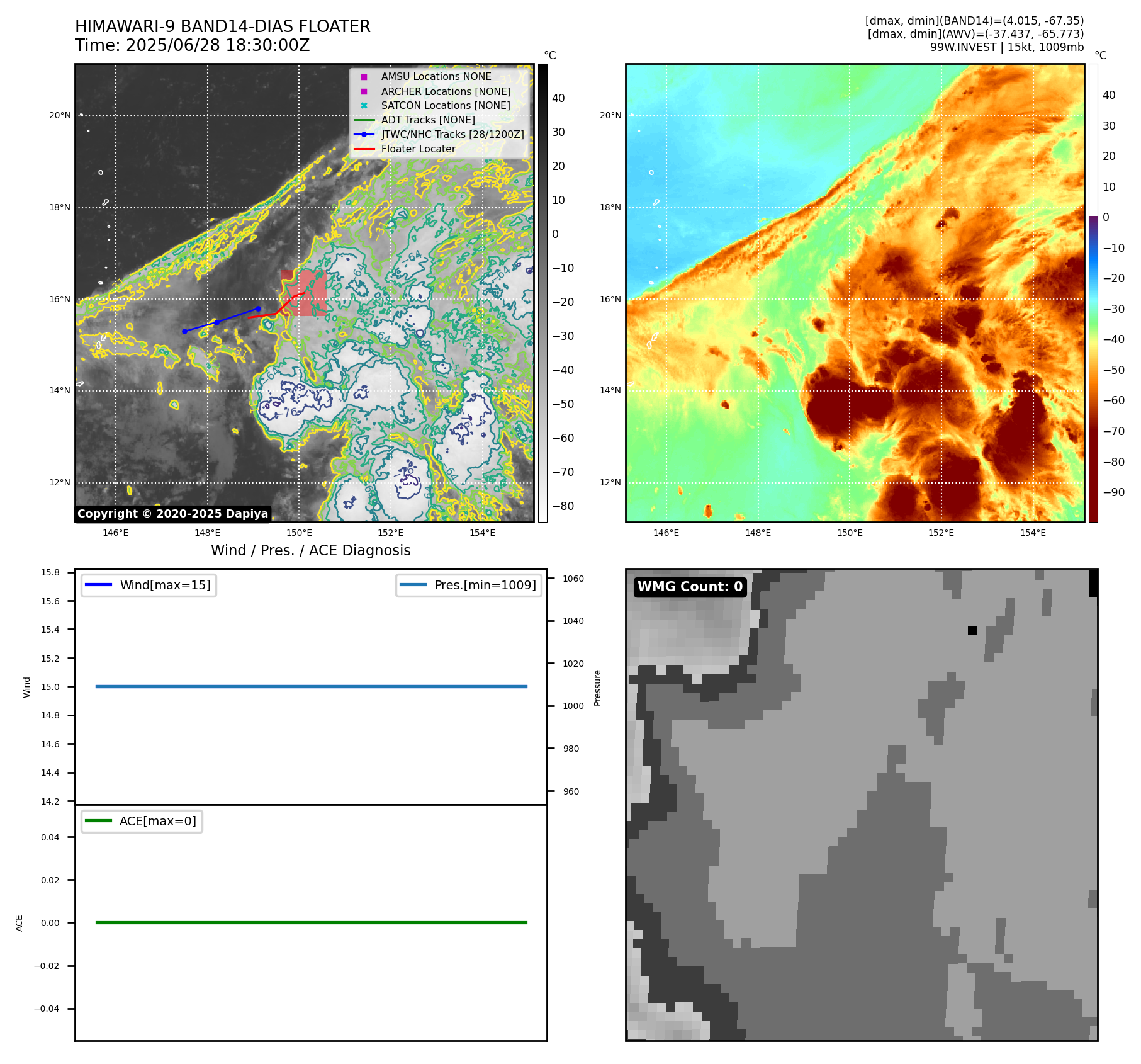Screen dimensions: 1141x1064
Task: Click the blue JTWC/NHC Tracks legend marker
Action: pos(364,135)
